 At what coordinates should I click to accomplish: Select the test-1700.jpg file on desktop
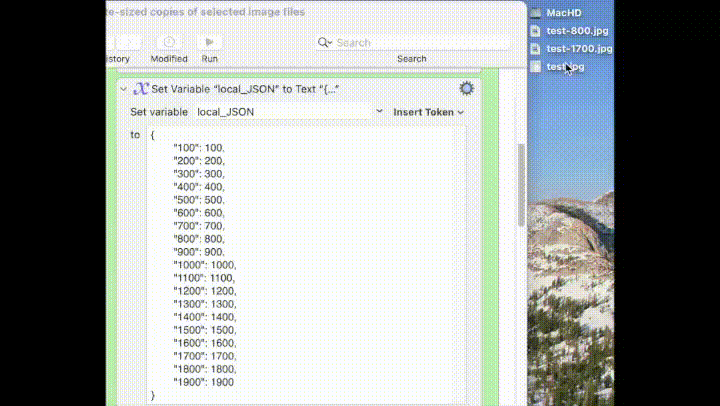[x=571, y=49]
